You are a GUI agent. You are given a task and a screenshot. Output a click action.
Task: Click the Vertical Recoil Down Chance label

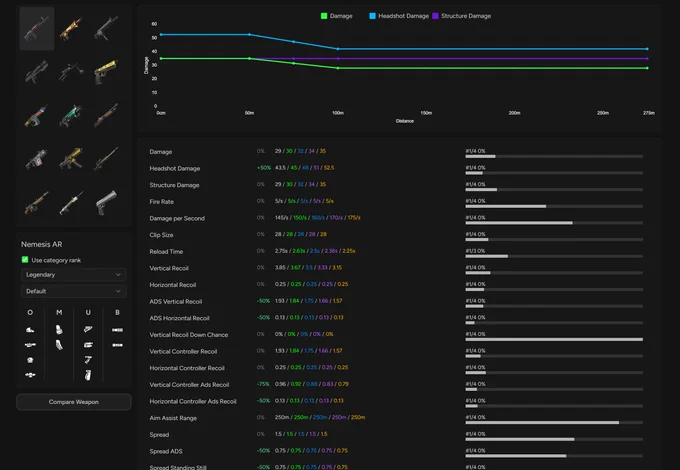tap(188, 335)
